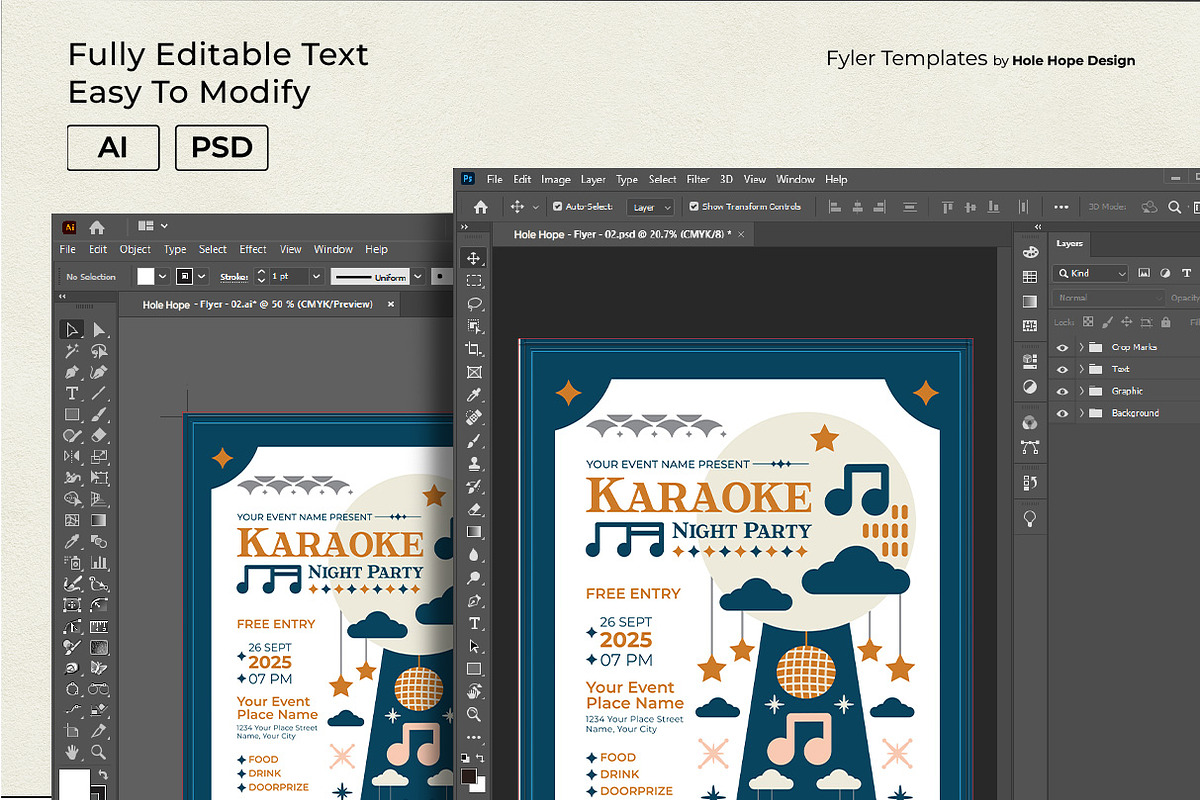Toggle the type layer filter in Layers panel
The width and height of the screenshot is (1200, 800).
tap(1187, 273)
